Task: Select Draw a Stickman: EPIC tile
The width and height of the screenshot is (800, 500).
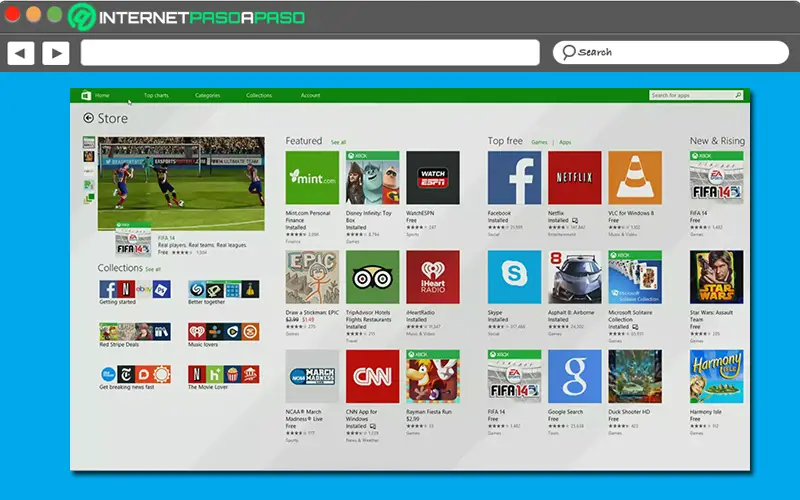Action: (312, 277)
